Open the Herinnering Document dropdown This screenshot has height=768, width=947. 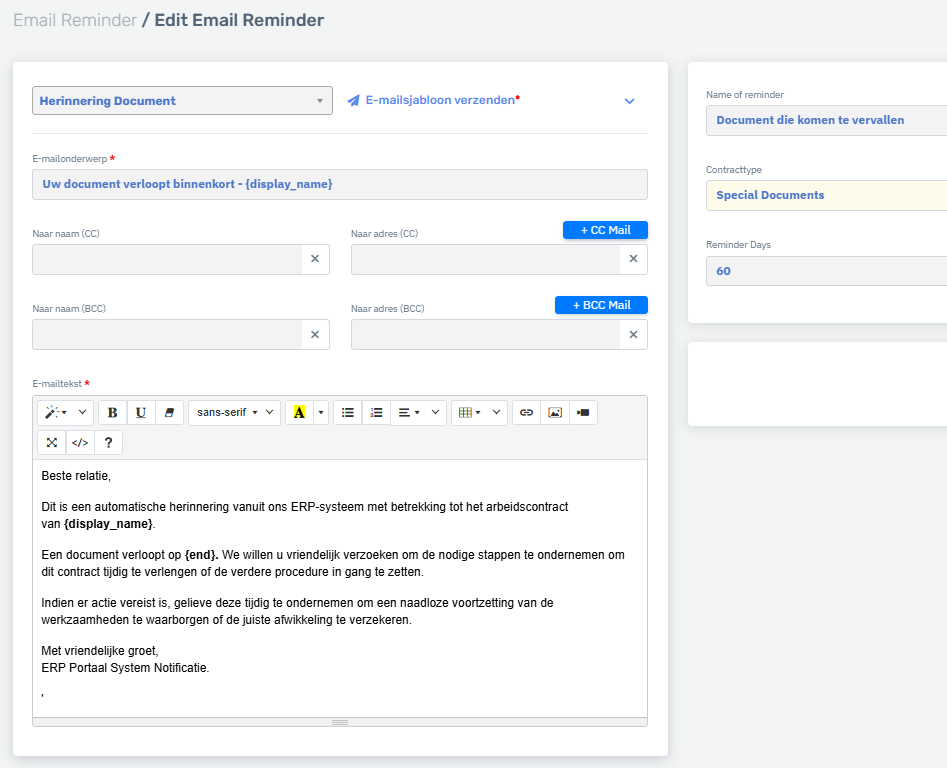click(182, 100)
